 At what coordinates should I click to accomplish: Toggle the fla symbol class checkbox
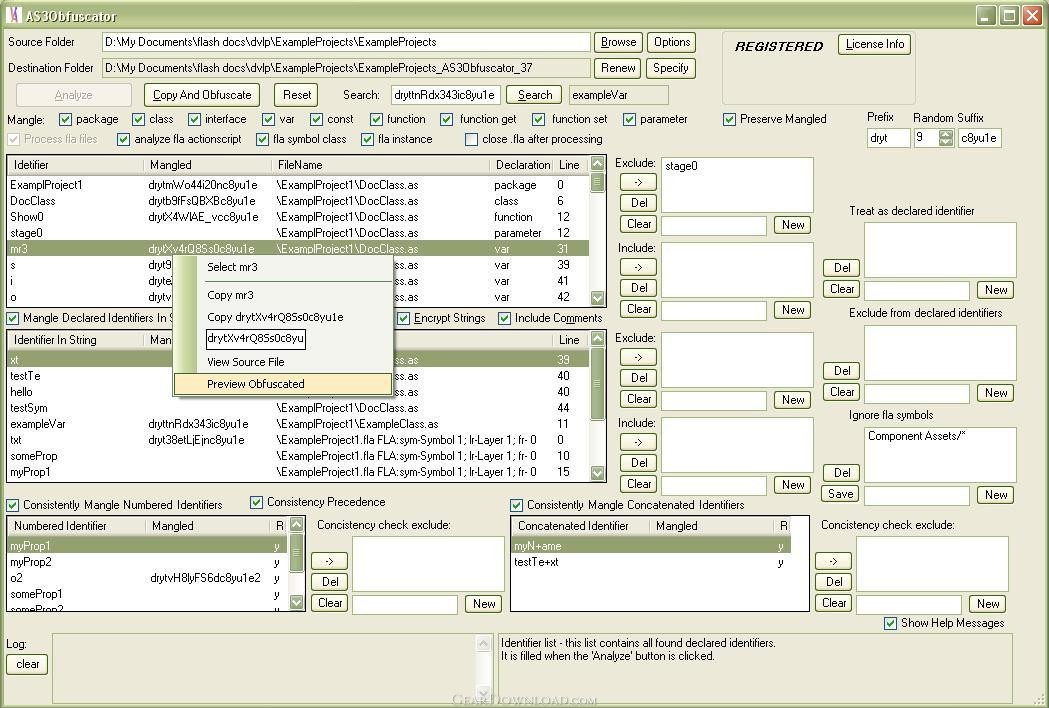coord(262,139)
